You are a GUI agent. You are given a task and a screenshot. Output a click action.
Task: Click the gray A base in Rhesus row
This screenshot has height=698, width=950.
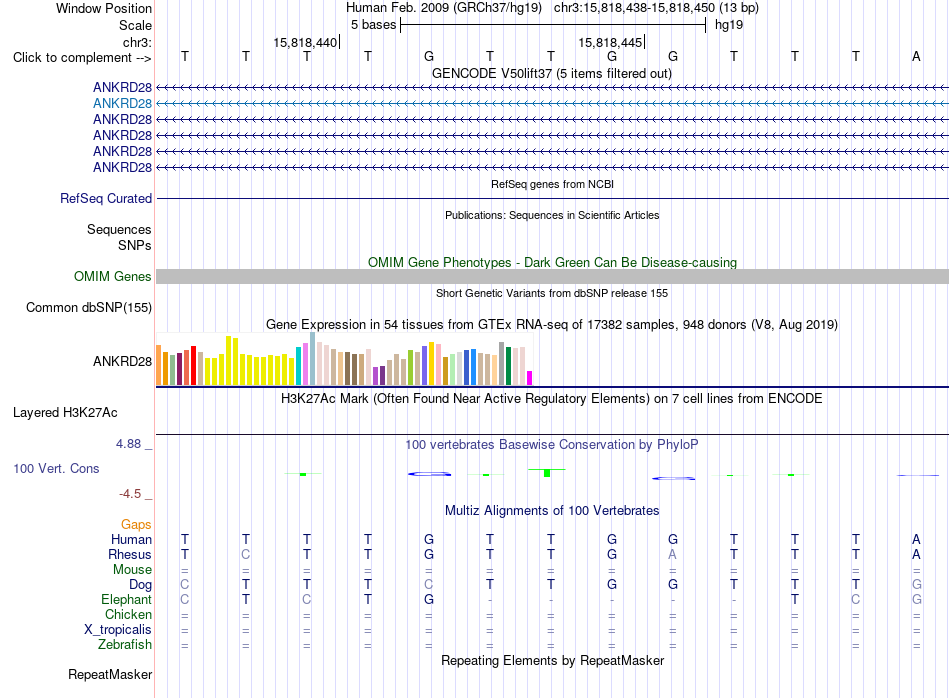coord(673,554)
